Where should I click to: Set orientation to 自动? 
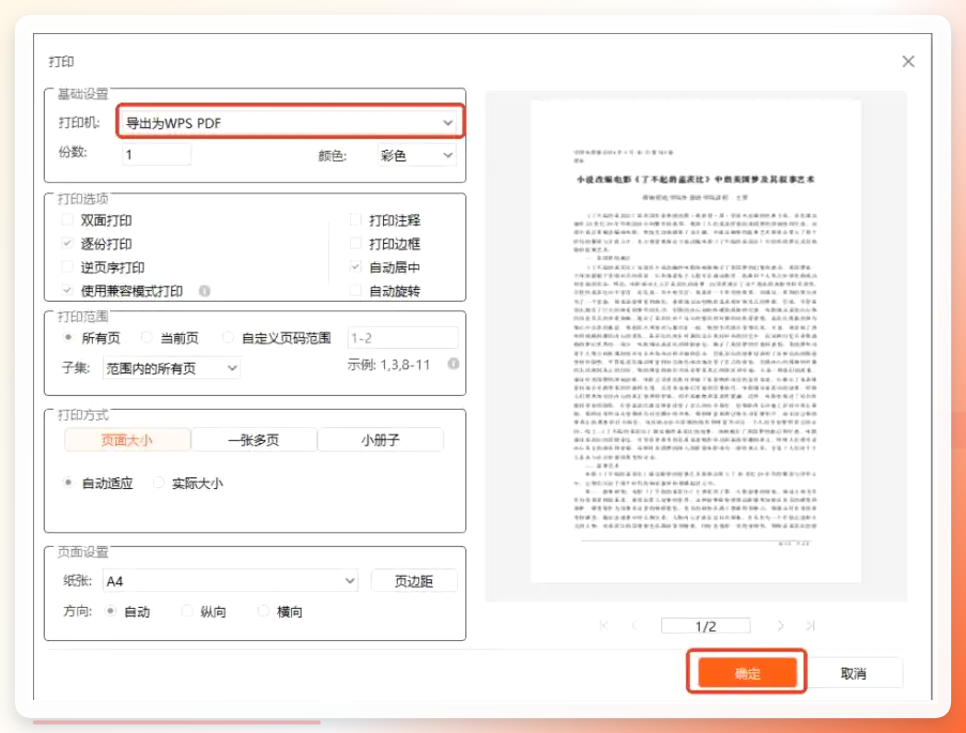110,611
